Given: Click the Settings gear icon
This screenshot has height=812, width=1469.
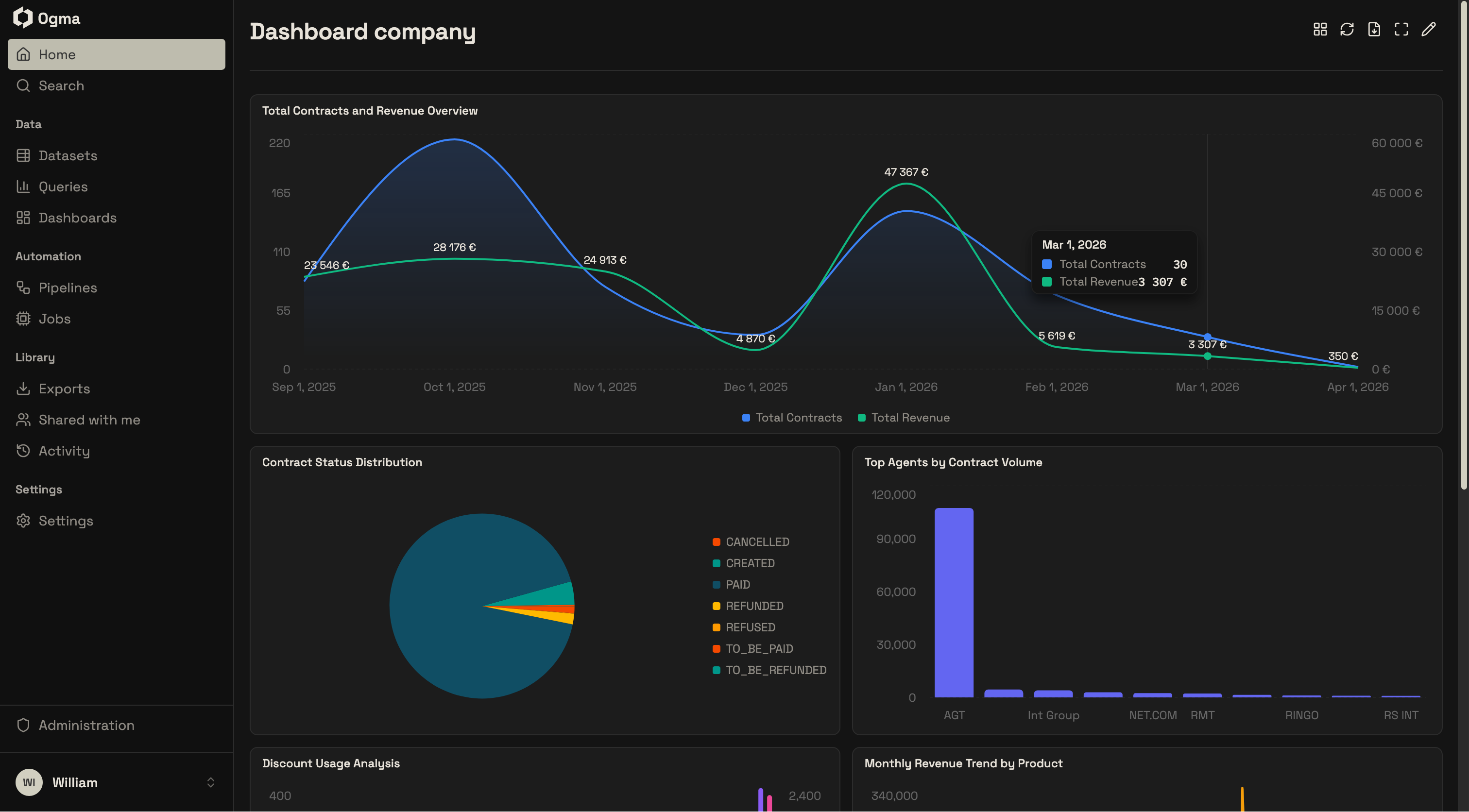Looking at the screenshot, I should click(23, 521).
